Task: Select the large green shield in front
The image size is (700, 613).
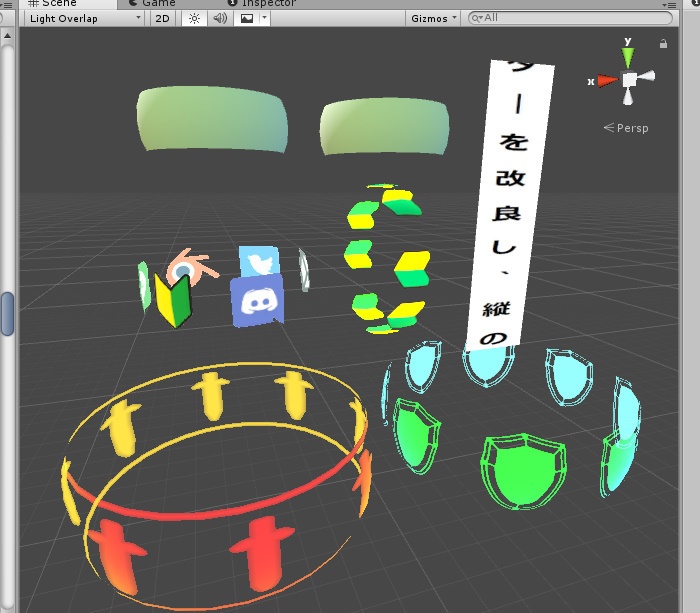Action: (523, 471)
